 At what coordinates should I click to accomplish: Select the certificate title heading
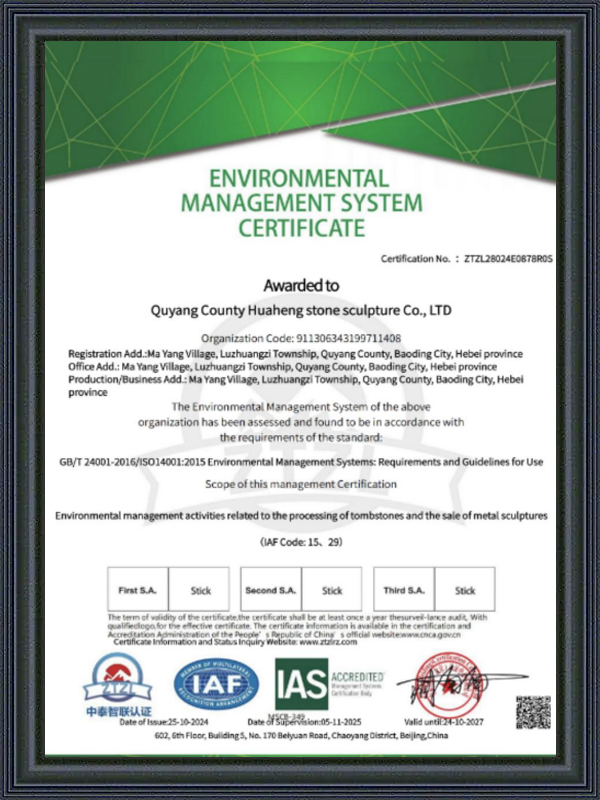click(302, 203)
